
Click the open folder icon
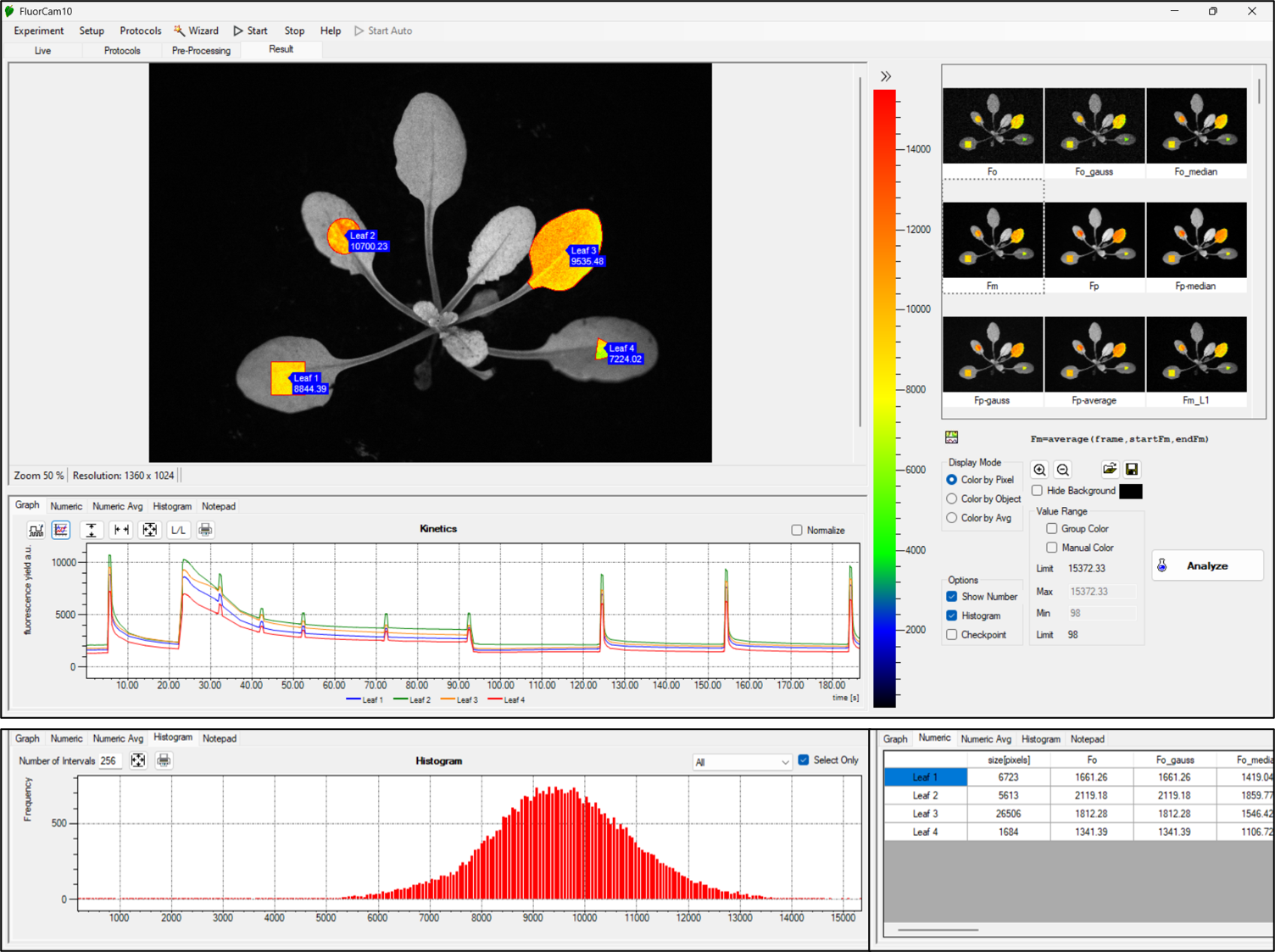[x=1109, y=470]
